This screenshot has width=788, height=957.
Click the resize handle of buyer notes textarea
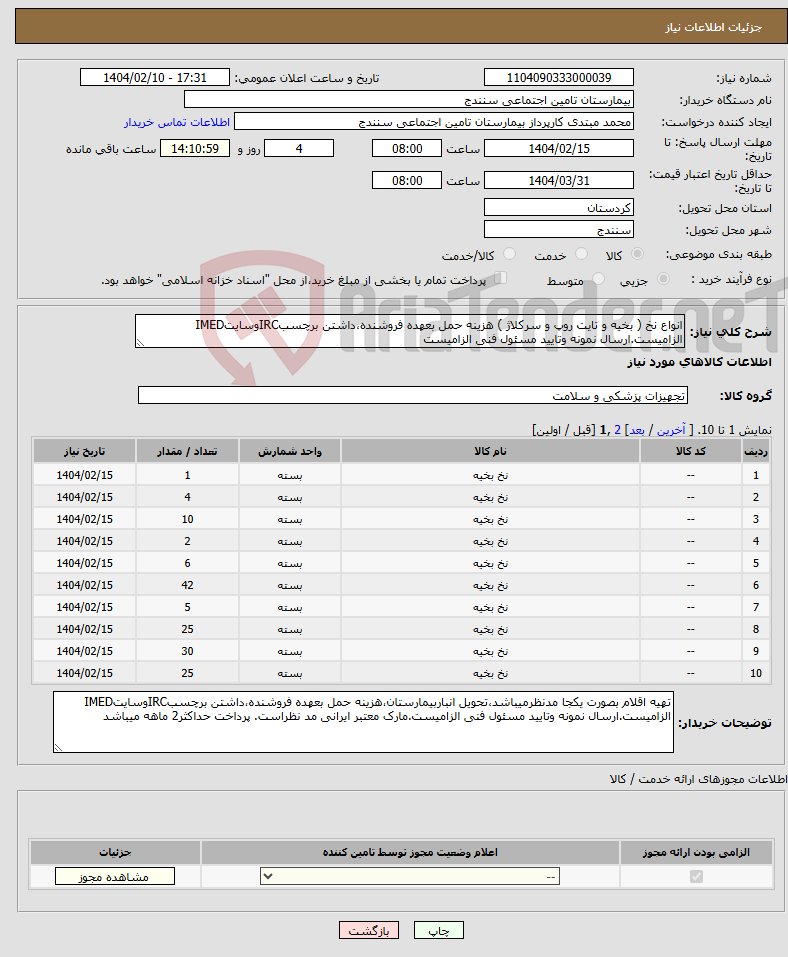[x=59, y=748]
